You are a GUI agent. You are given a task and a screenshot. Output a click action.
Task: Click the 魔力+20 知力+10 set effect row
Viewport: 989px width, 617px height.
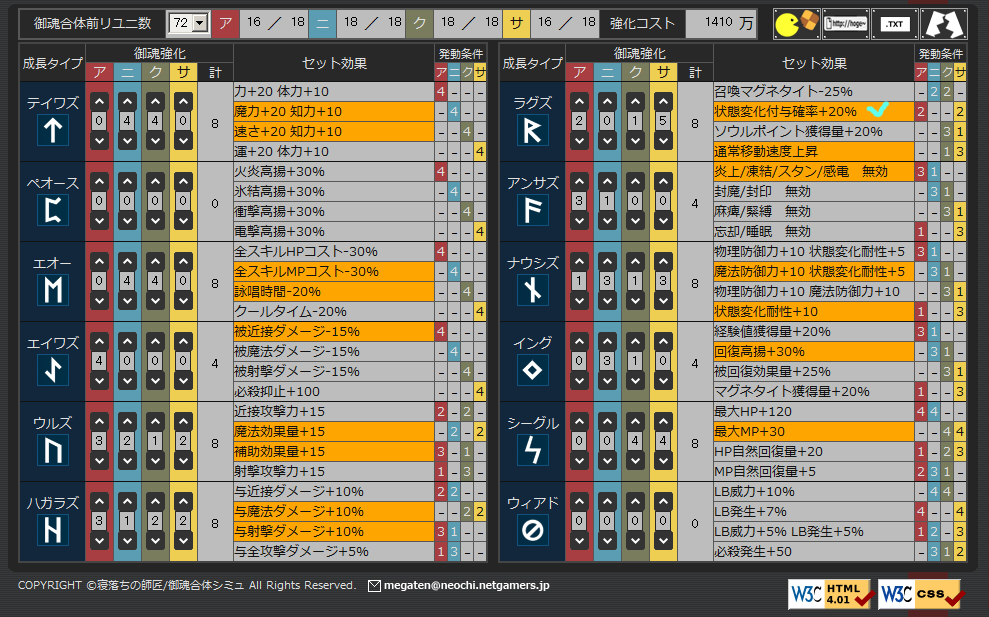(x=334, y=112)
